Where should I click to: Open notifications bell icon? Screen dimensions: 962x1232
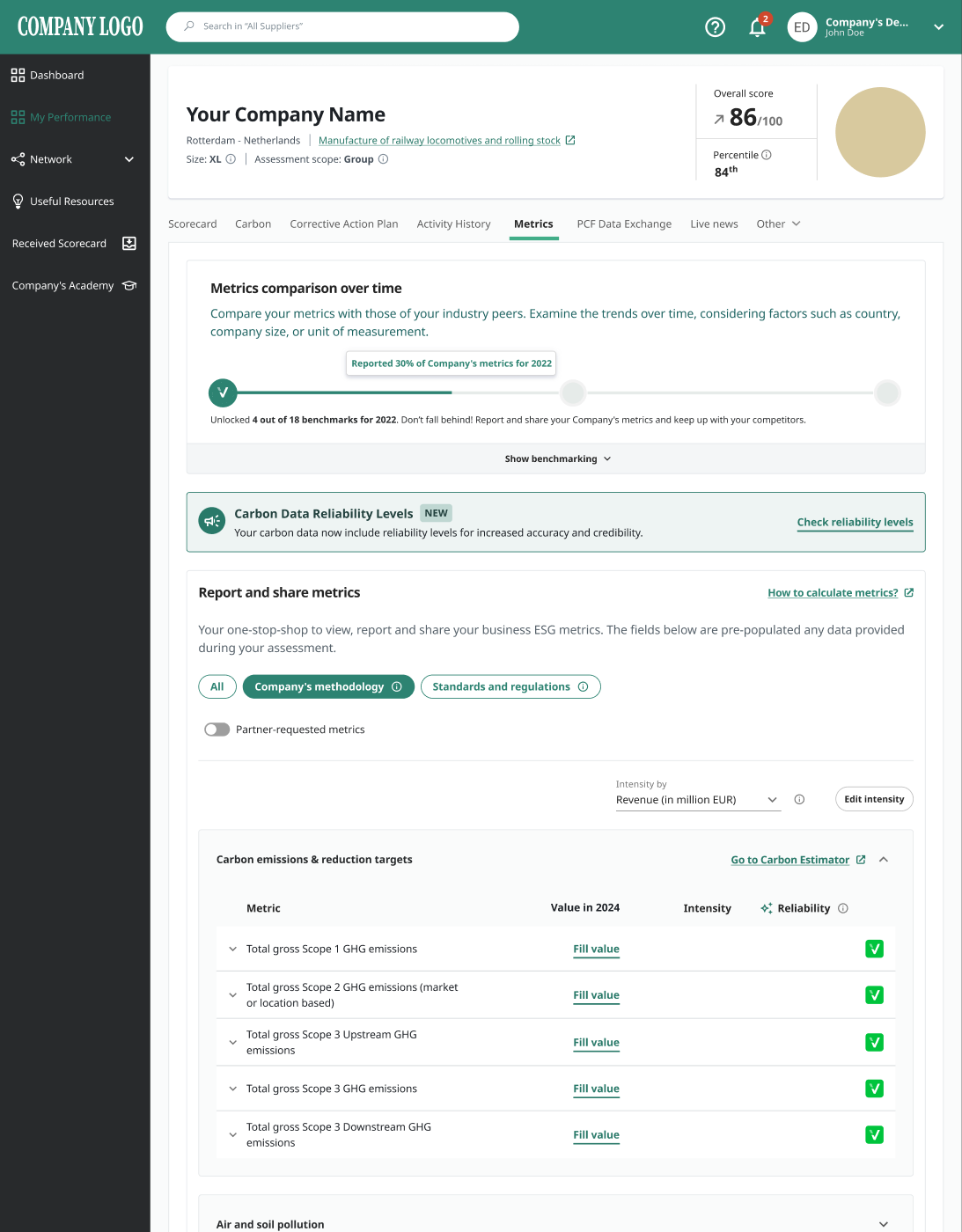(757, 27)
